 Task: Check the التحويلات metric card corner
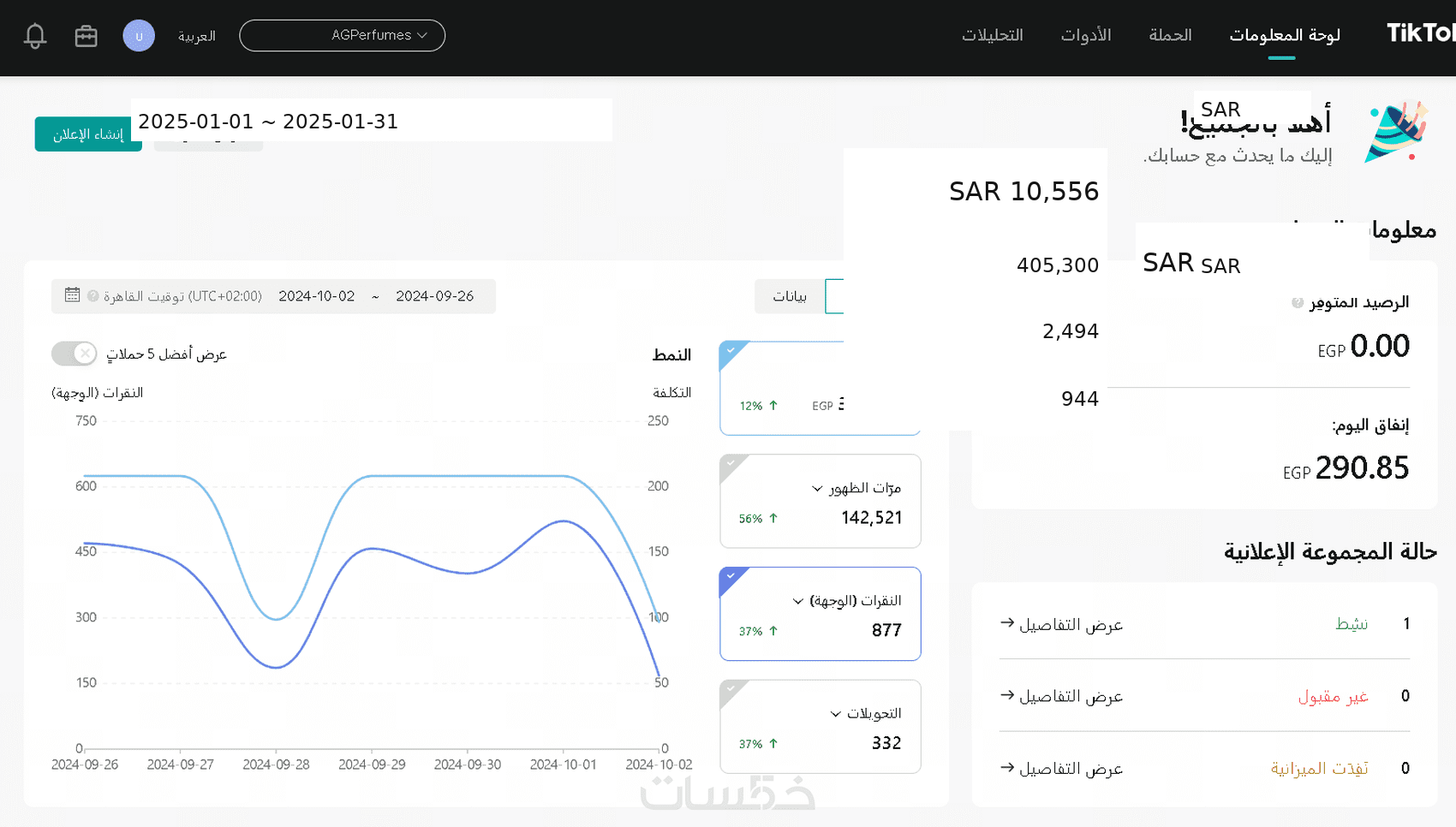coord(731,689)
